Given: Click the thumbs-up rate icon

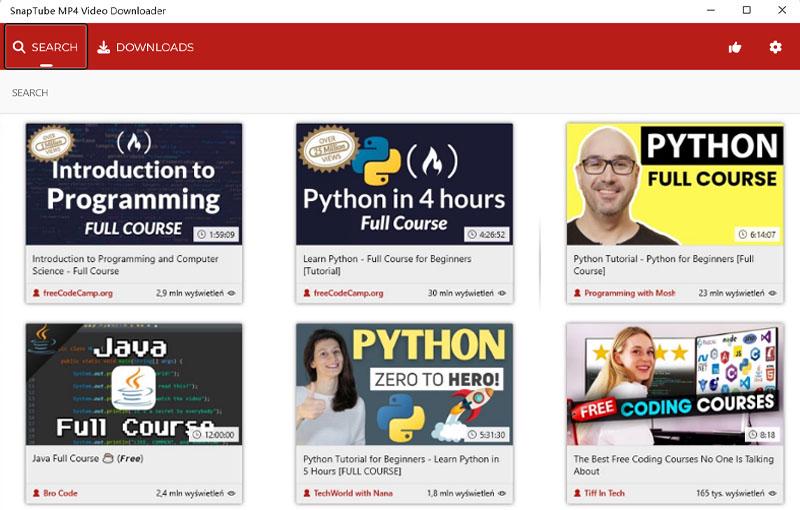Looking at the screenshot, I should 735,47.
